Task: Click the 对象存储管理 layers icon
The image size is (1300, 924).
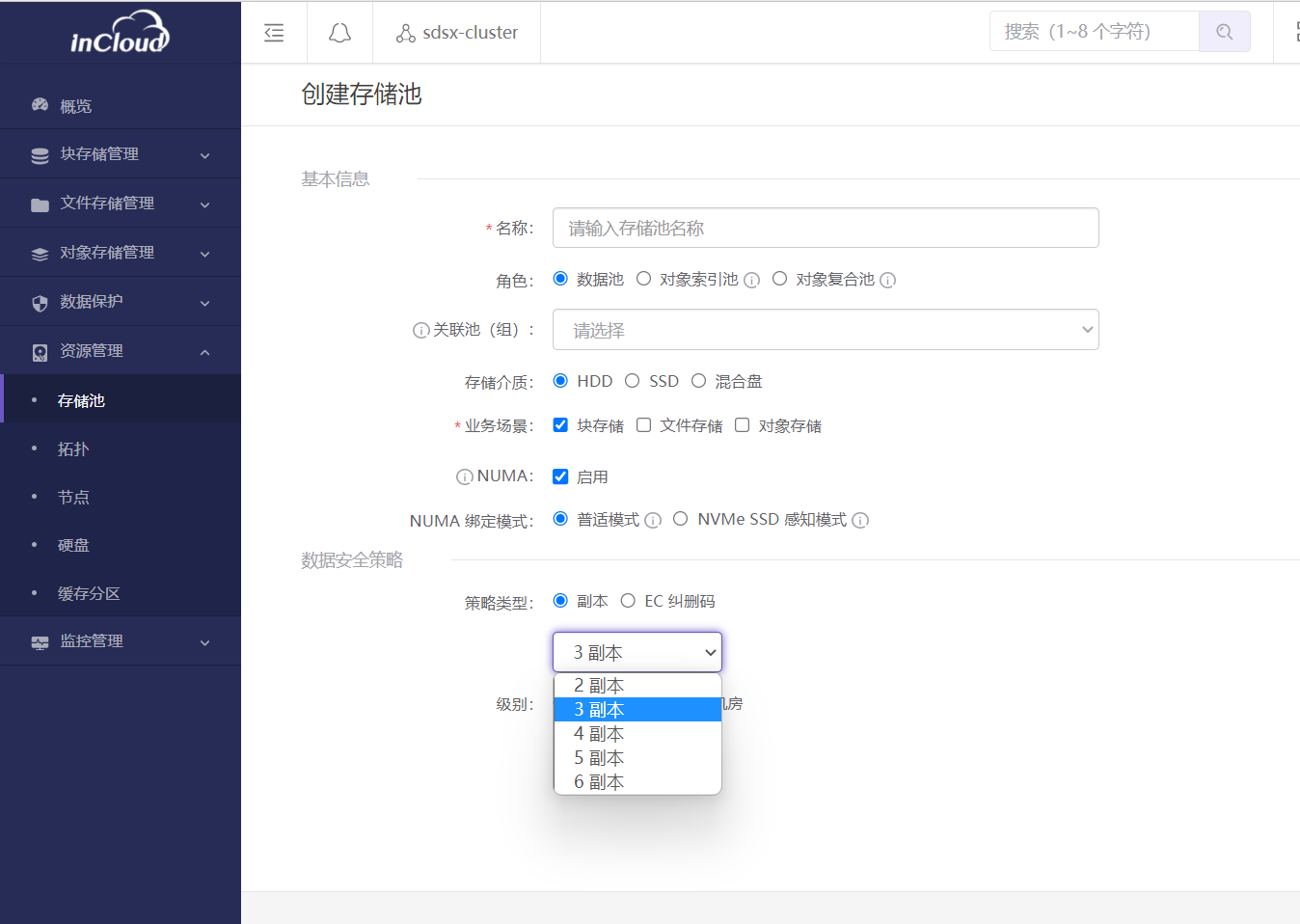Action: pos(40,254)
